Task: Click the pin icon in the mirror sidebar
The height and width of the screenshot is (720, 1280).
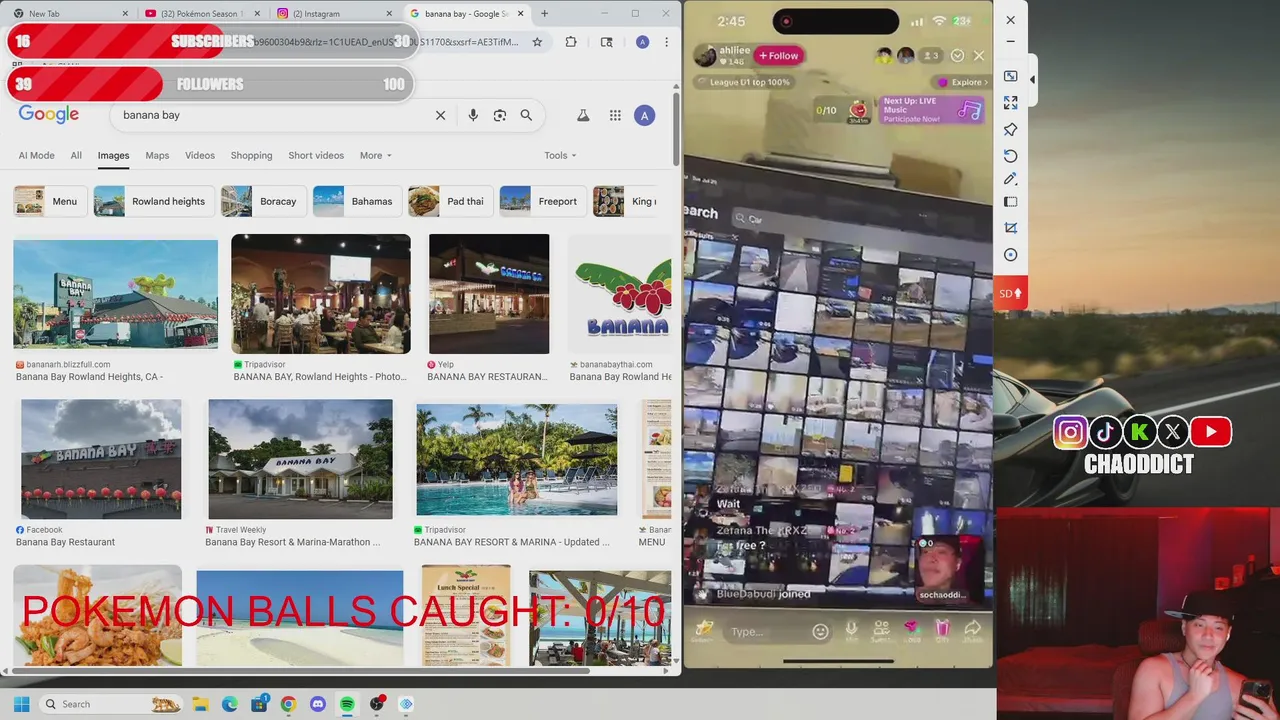Action: coord(1010,129)
